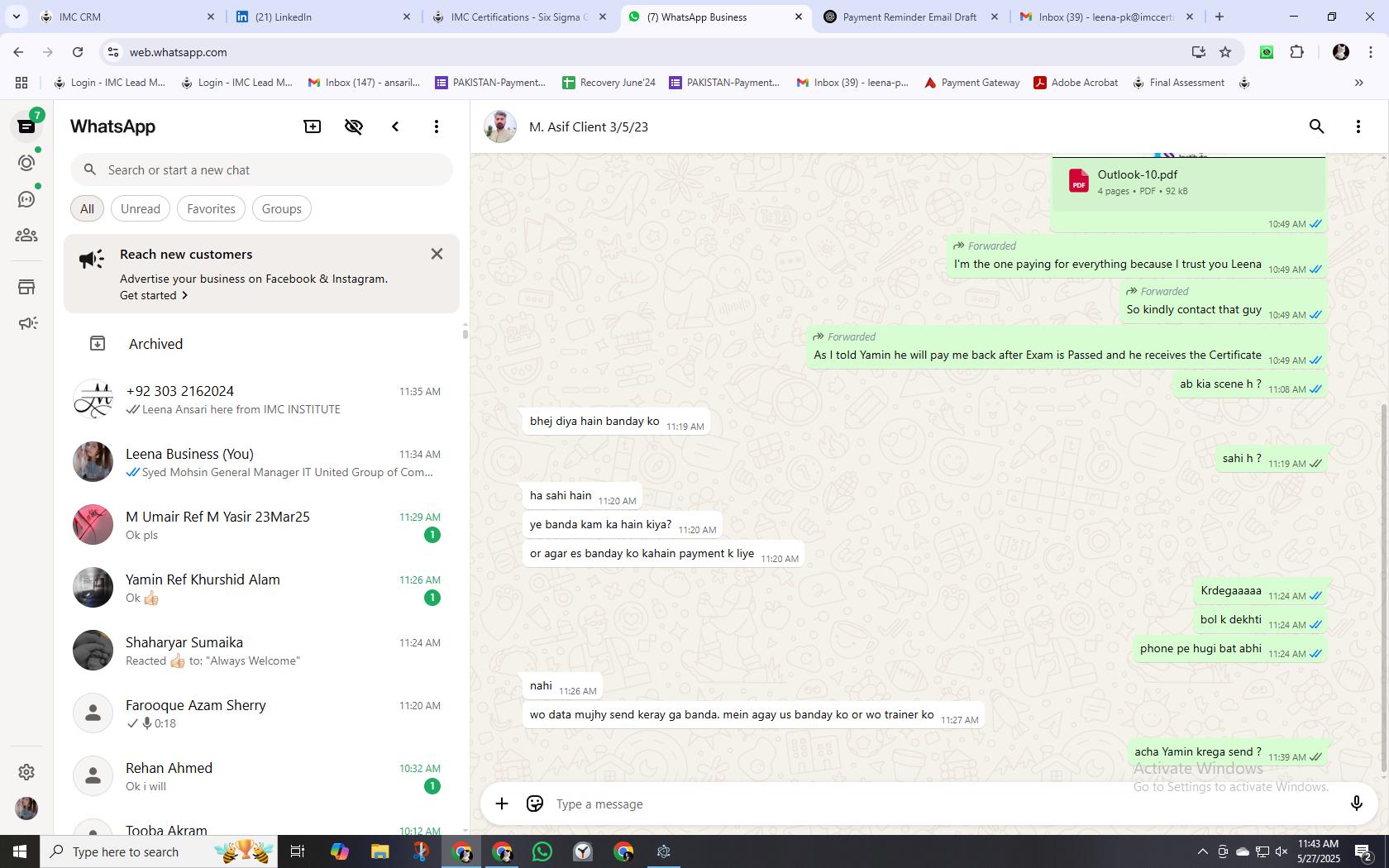This screenshot has width=1389, height=868.
Task: Select the All filter chip
Action: [x=87, y=208]
